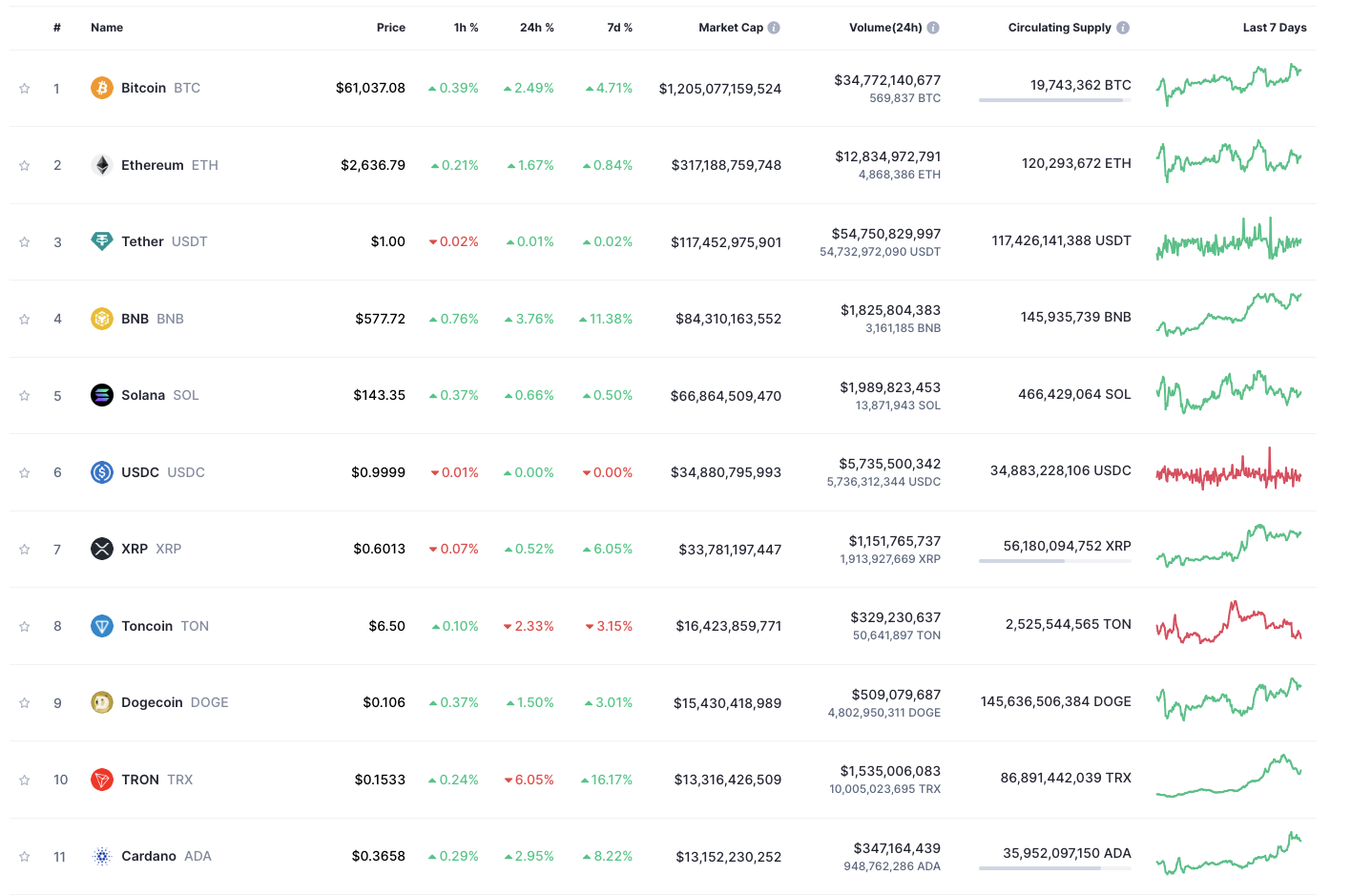Open the Solana SOL coin page

pyautogui.click(x=145, y=395)
